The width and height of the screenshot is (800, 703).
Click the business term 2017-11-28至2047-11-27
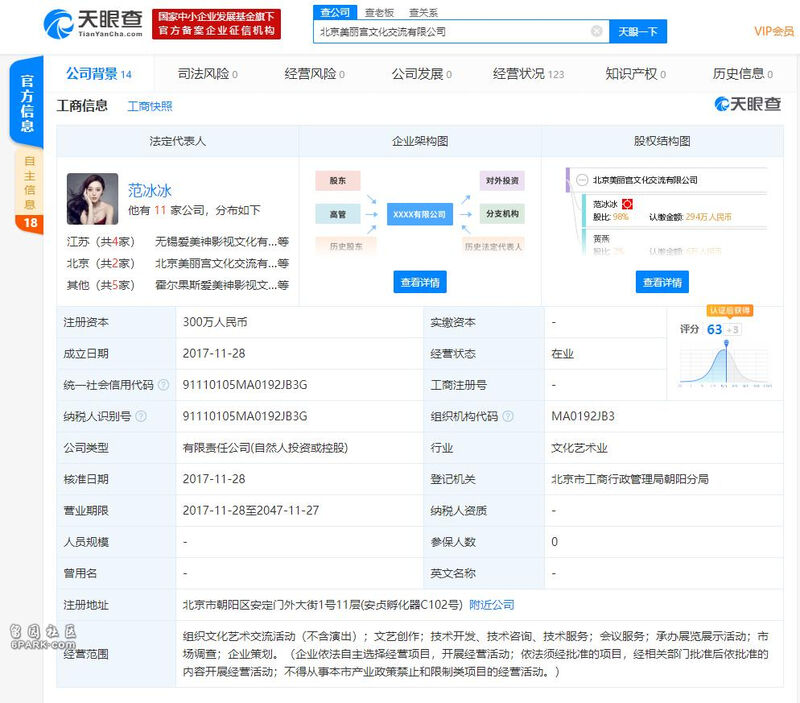coord(251,511)
